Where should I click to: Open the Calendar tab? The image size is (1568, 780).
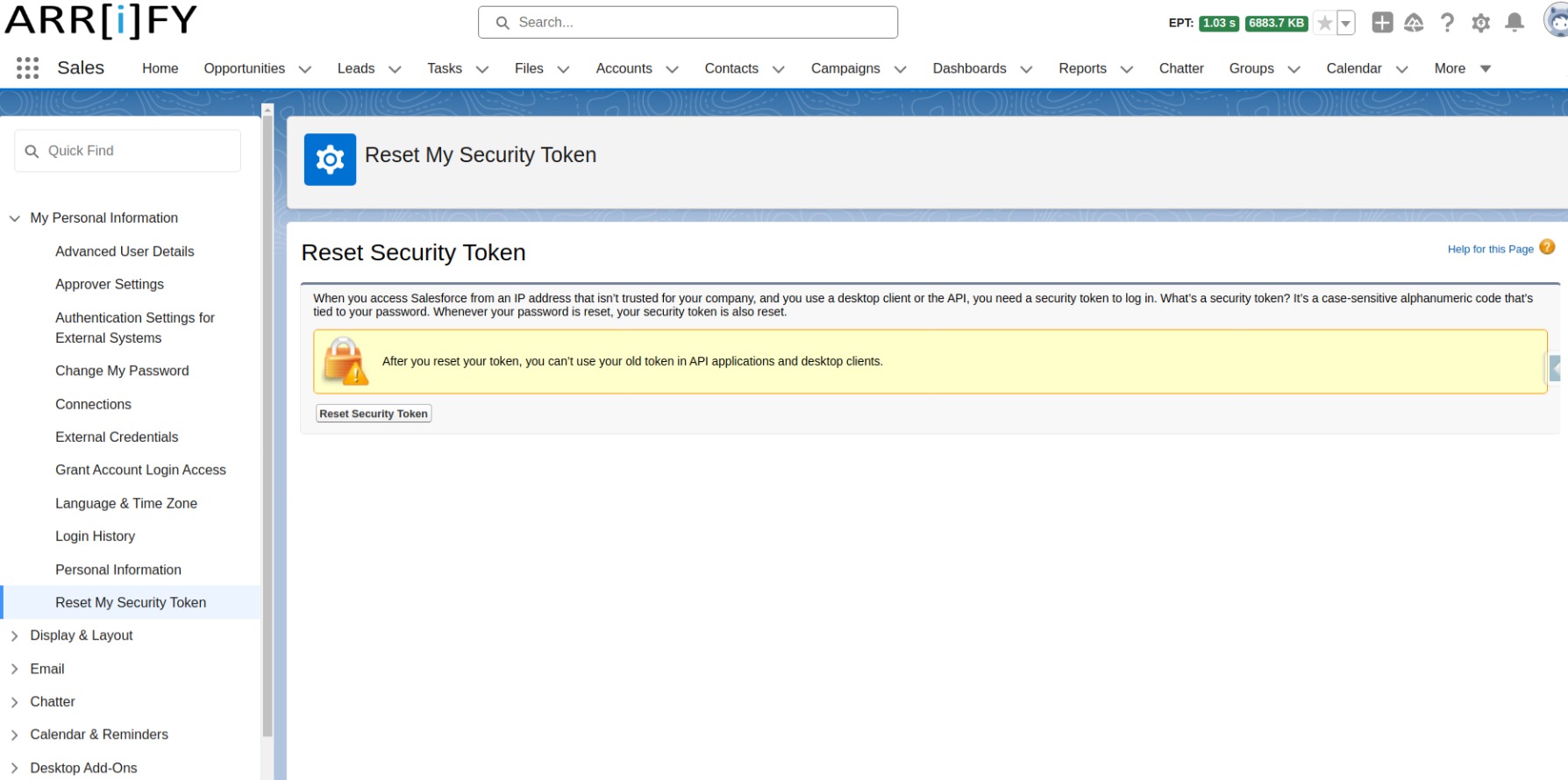[x=1354, y=68]
